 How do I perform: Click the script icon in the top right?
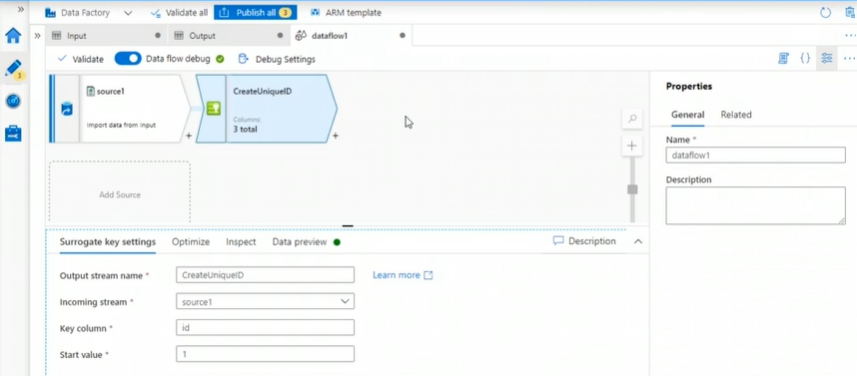783,58
